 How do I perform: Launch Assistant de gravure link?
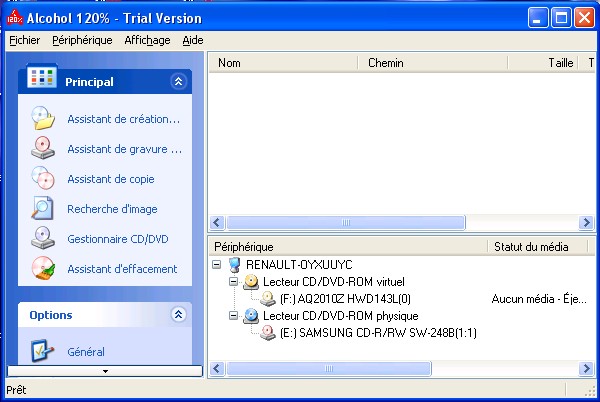point(125,149)
